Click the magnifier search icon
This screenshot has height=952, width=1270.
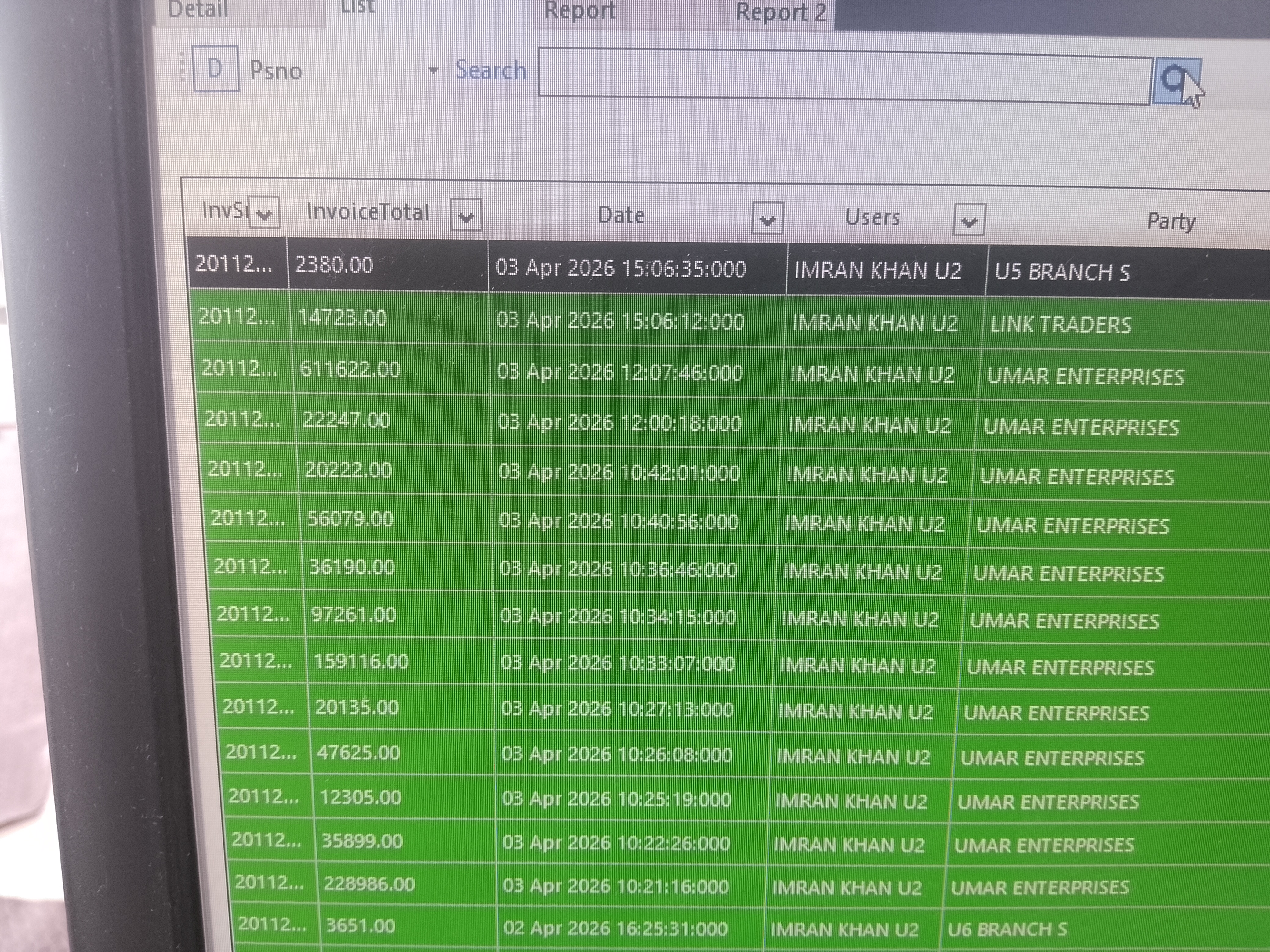point(1176,81)
